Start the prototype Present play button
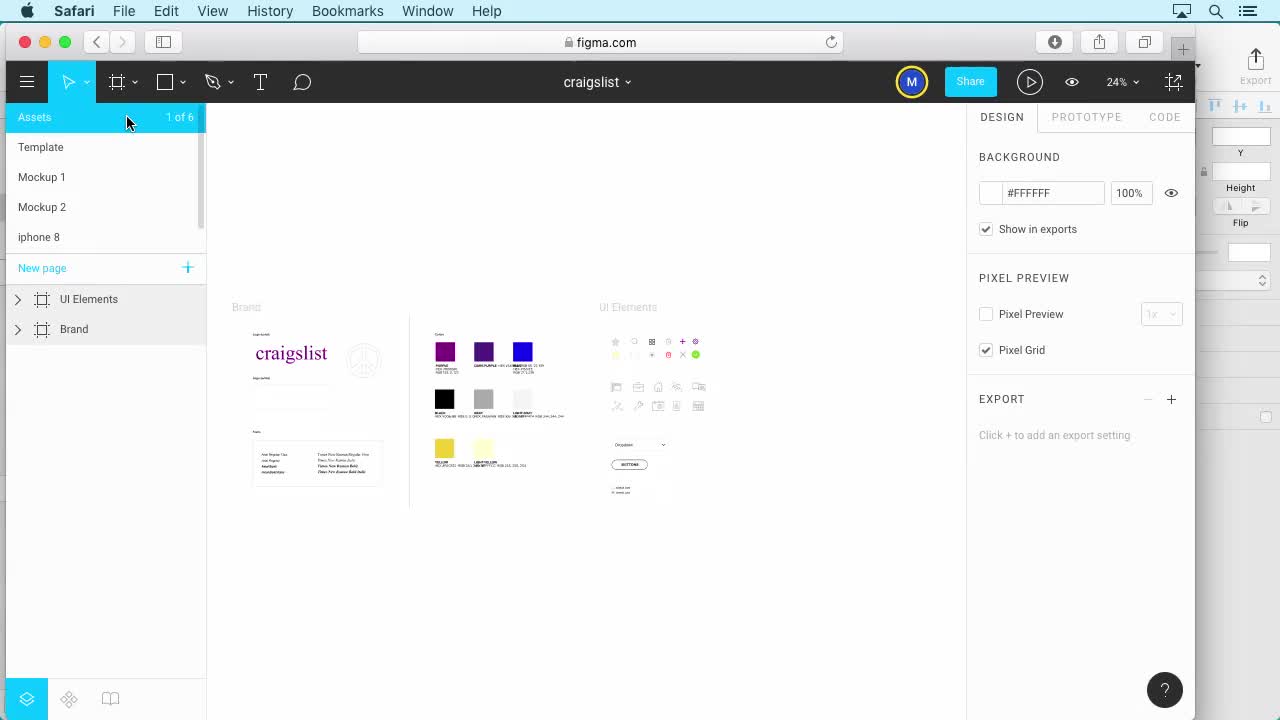1280x720 pixels. [x=1029, y=82]
